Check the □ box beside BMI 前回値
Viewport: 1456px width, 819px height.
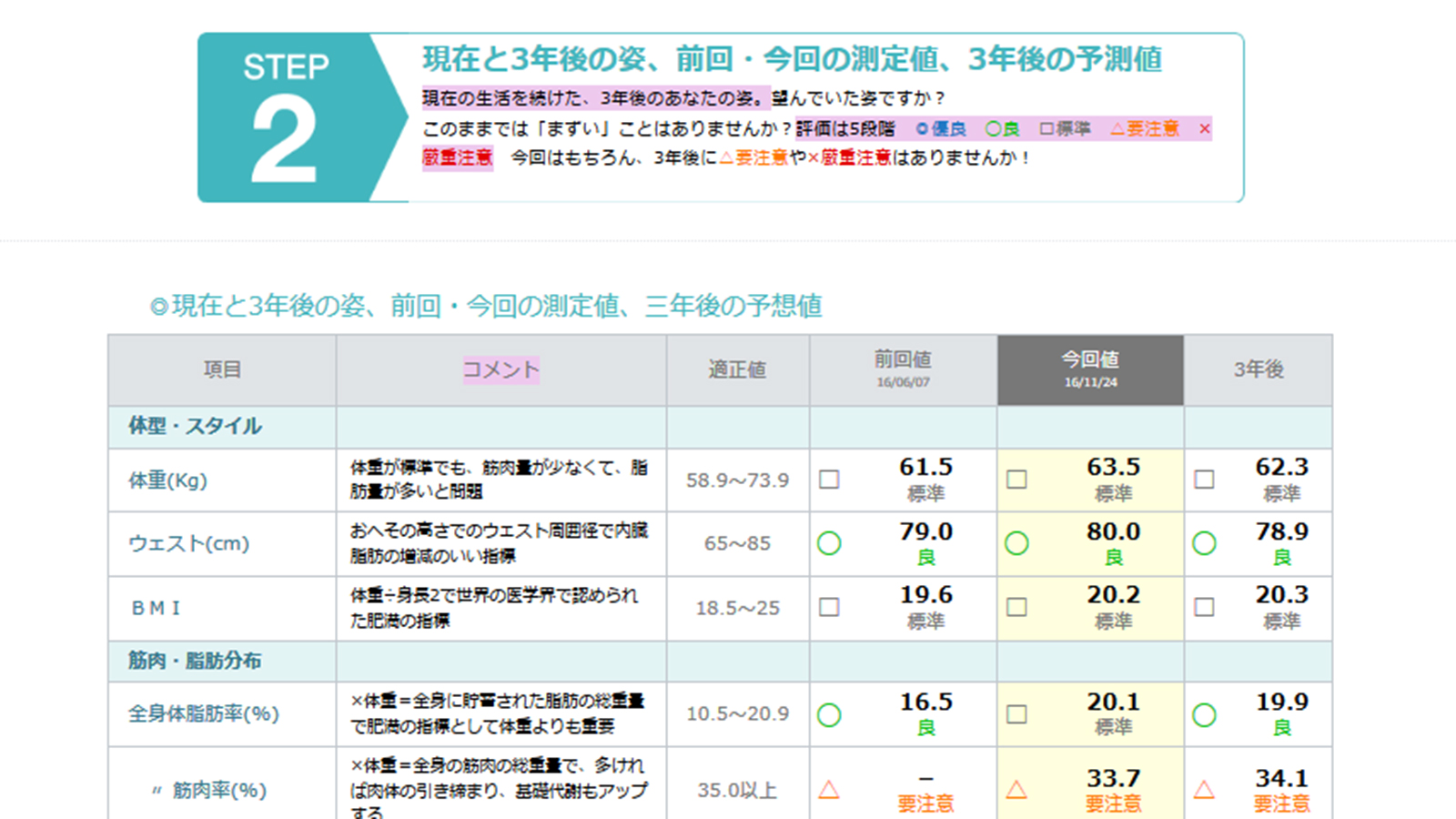click(x=830, y=608)
